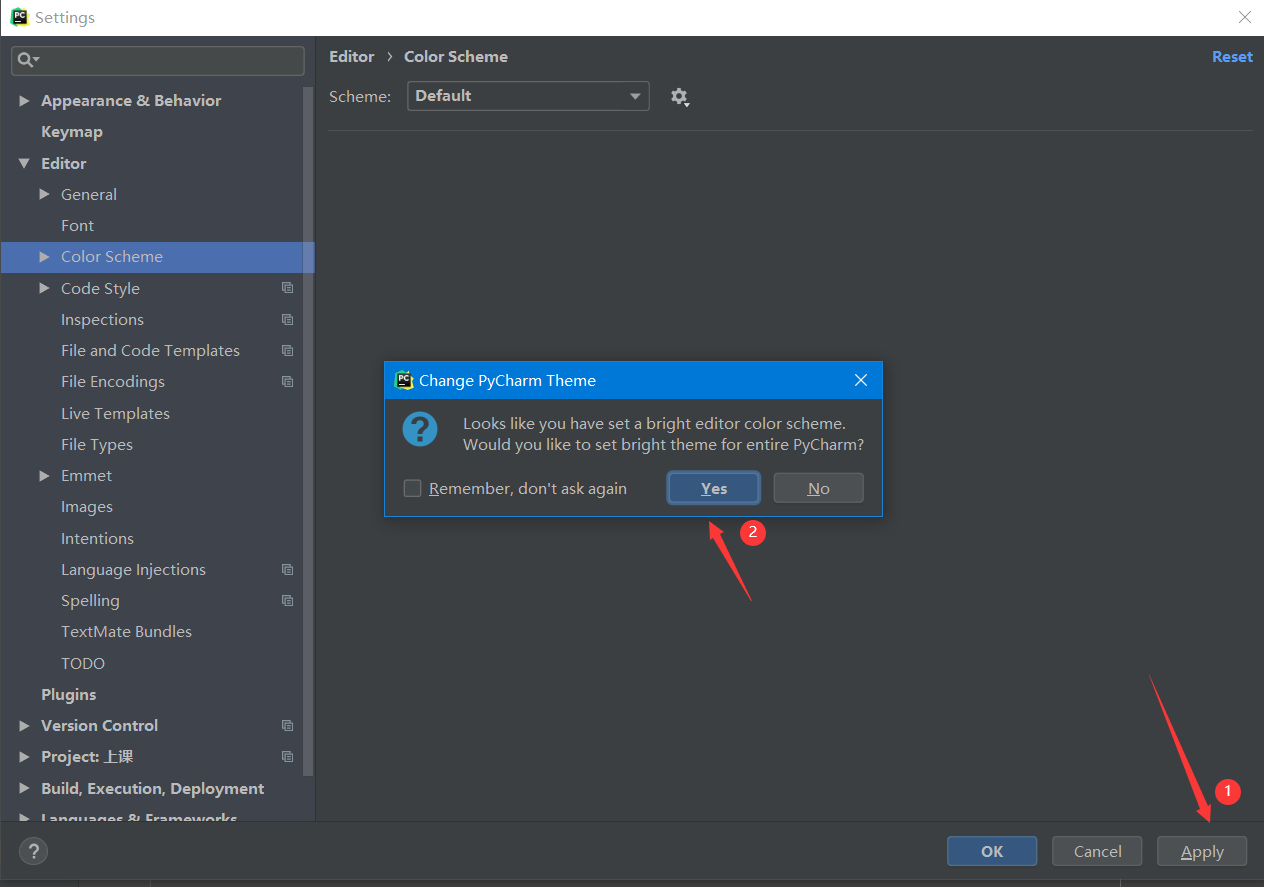Expand the Build, Execution, Deployment arrow
This screenshot has height=887, width=1264.
point(24,789)
